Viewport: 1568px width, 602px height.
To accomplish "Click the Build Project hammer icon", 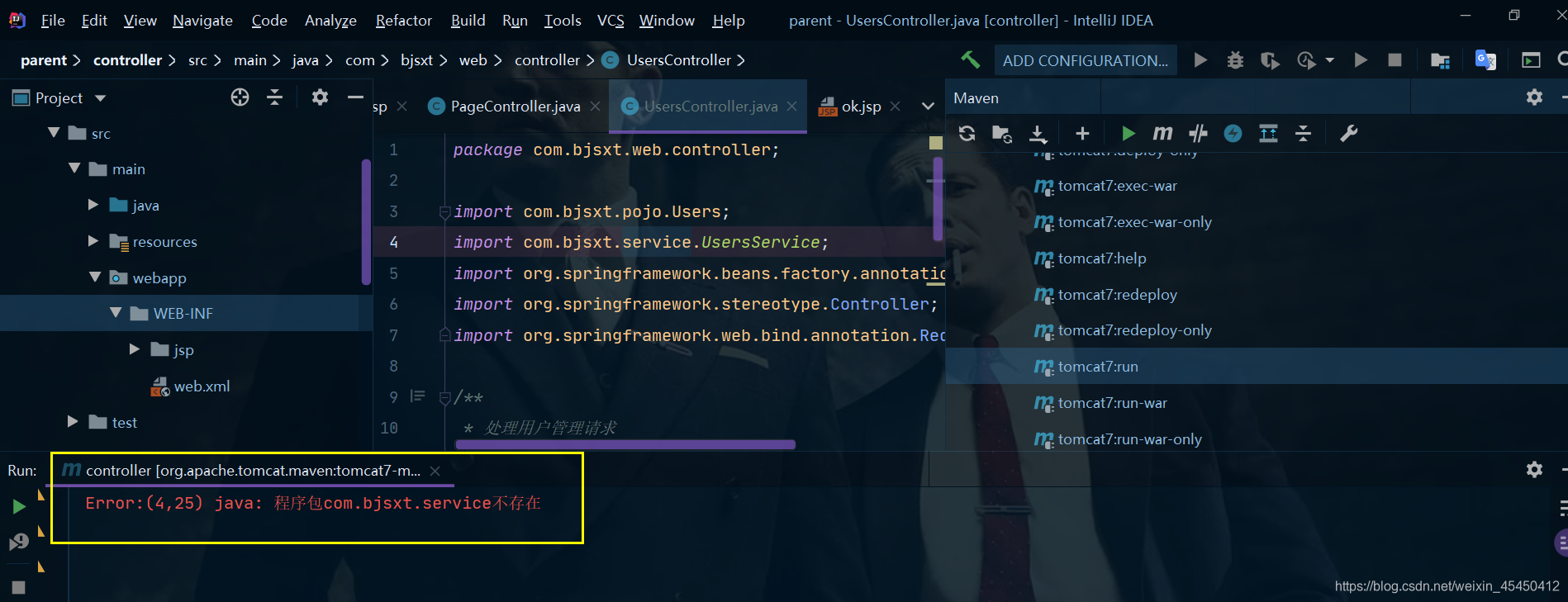I will (x=970, y=59).
